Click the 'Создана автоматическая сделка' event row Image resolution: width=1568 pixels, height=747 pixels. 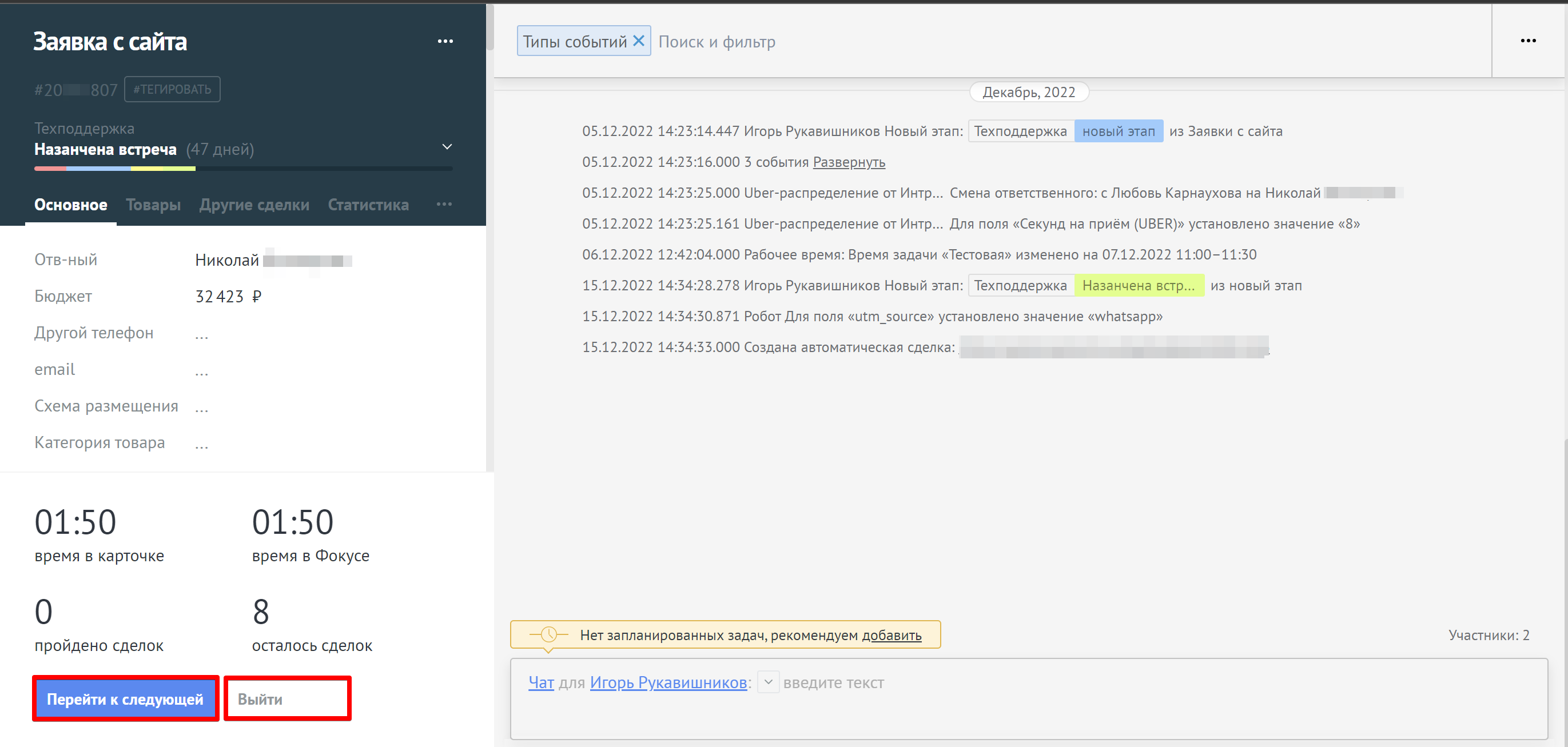point(925,347)
